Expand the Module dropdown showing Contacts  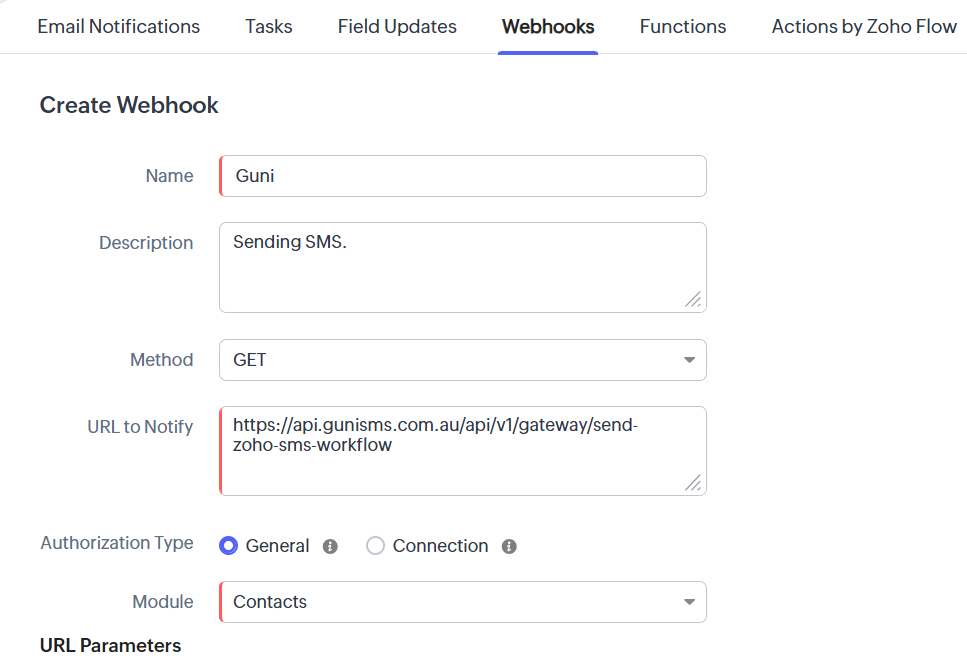click(x=463, y=602)
